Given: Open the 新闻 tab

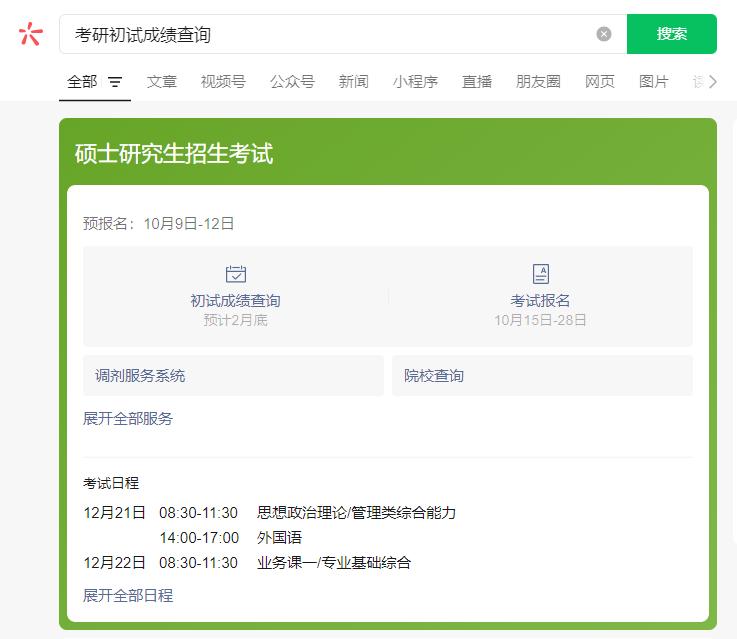Looking at the screenshot, I should 353,82.
